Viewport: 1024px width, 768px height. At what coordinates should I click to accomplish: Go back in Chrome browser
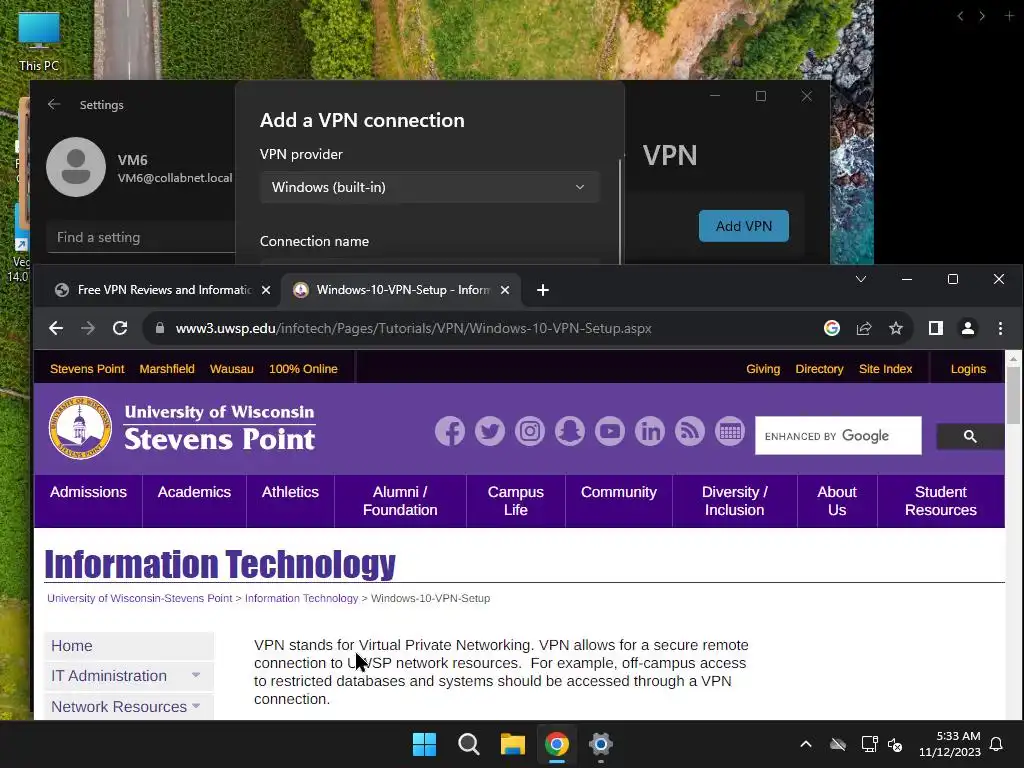click(x=56, y=328)
